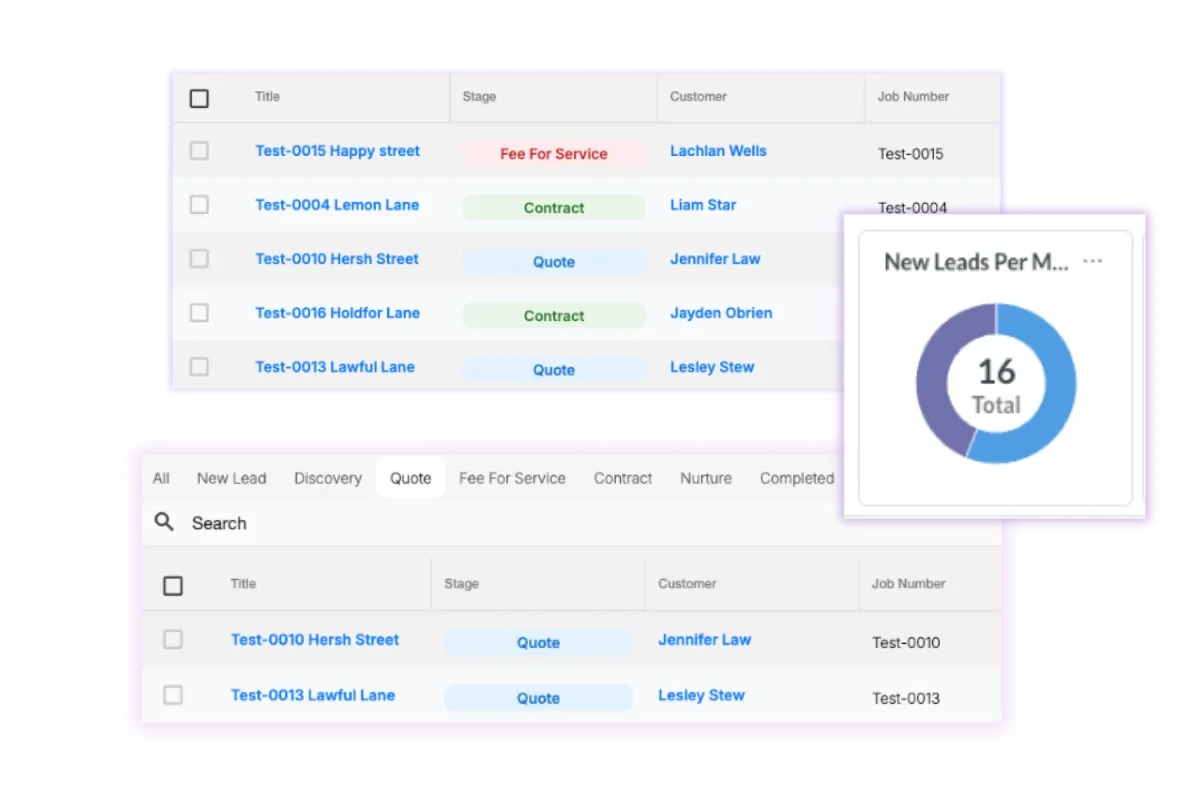The width and height of the screenshot is (1200, 800).
Task: Switch to the Discovery tab
Action: click(328, 478)
